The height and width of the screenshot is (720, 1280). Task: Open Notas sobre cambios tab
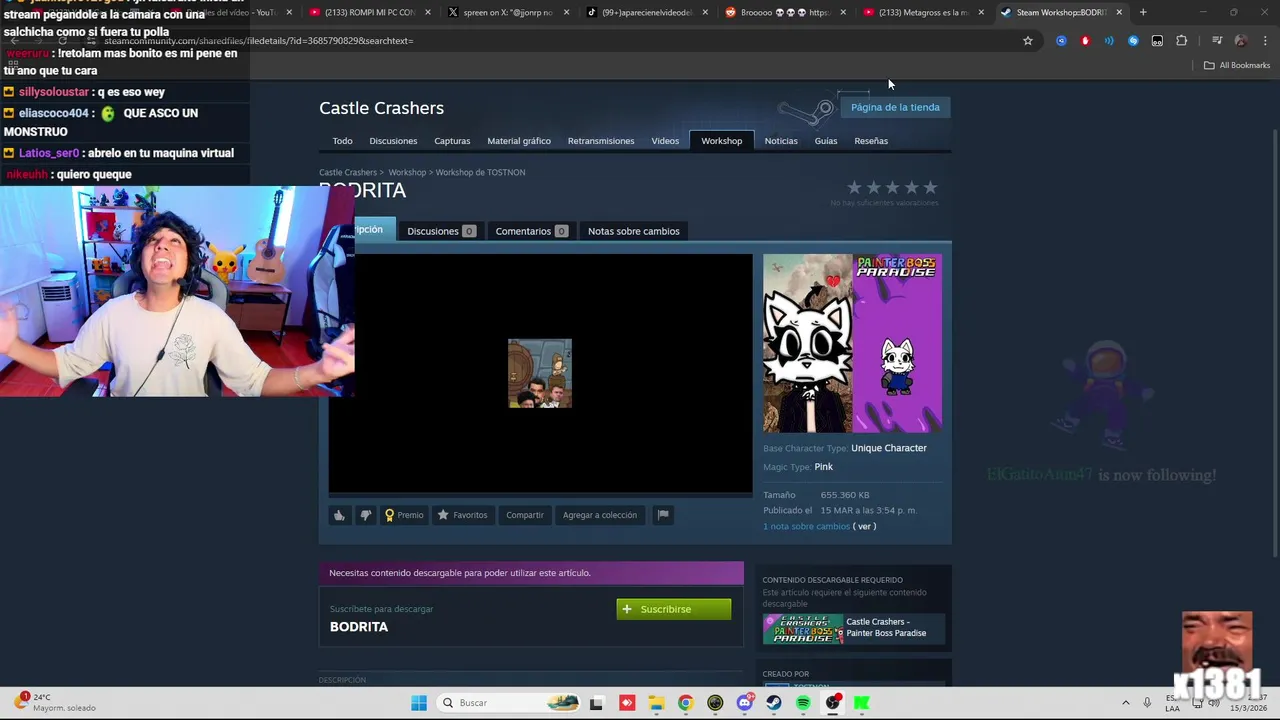[x=633, y=231]
